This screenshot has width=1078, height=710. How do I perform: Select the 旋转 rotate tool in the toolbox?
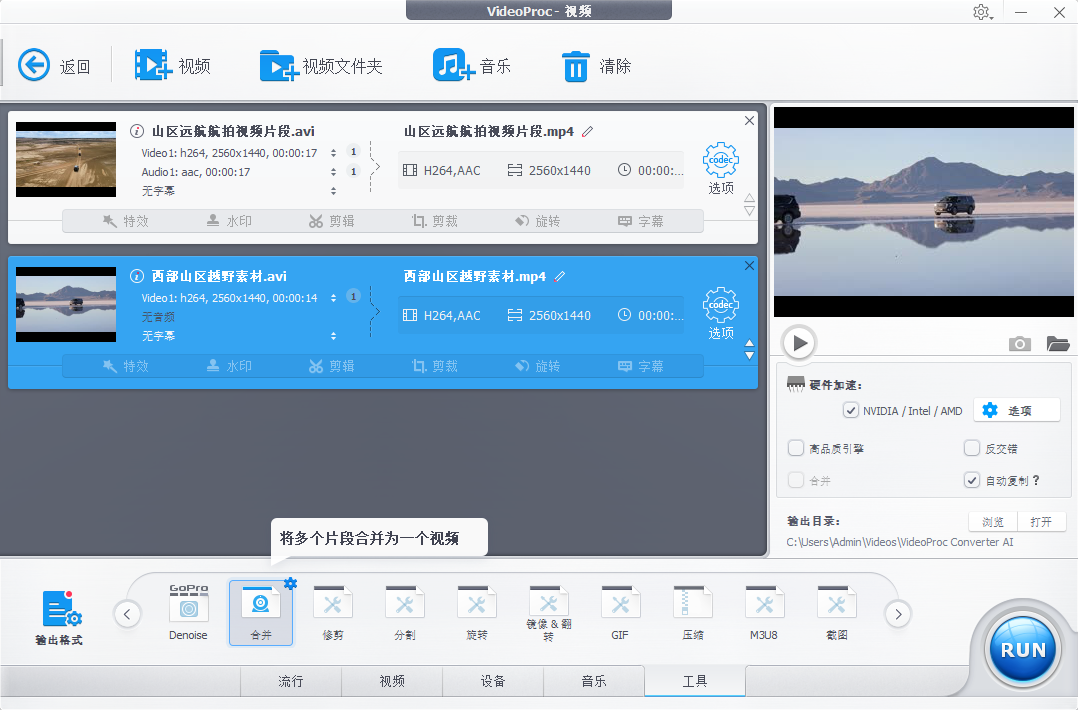tap(476, 610)
